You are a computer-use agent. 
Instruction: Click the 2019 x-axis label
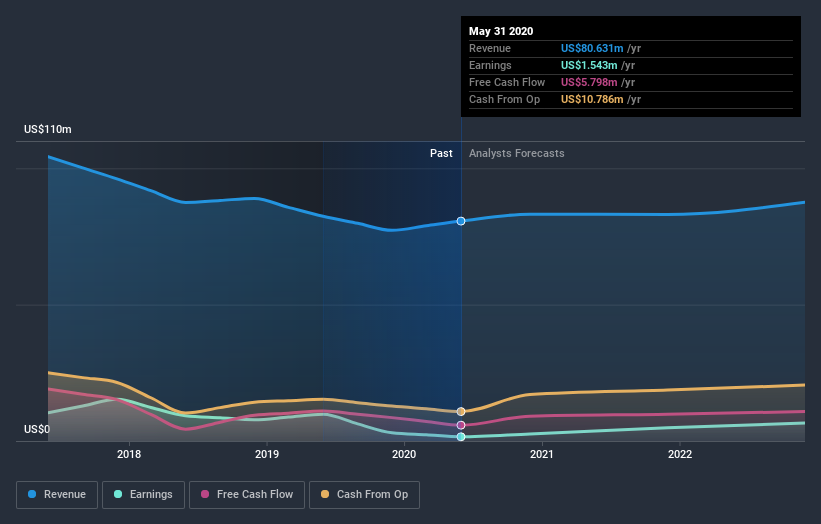[x=267, y=454]
